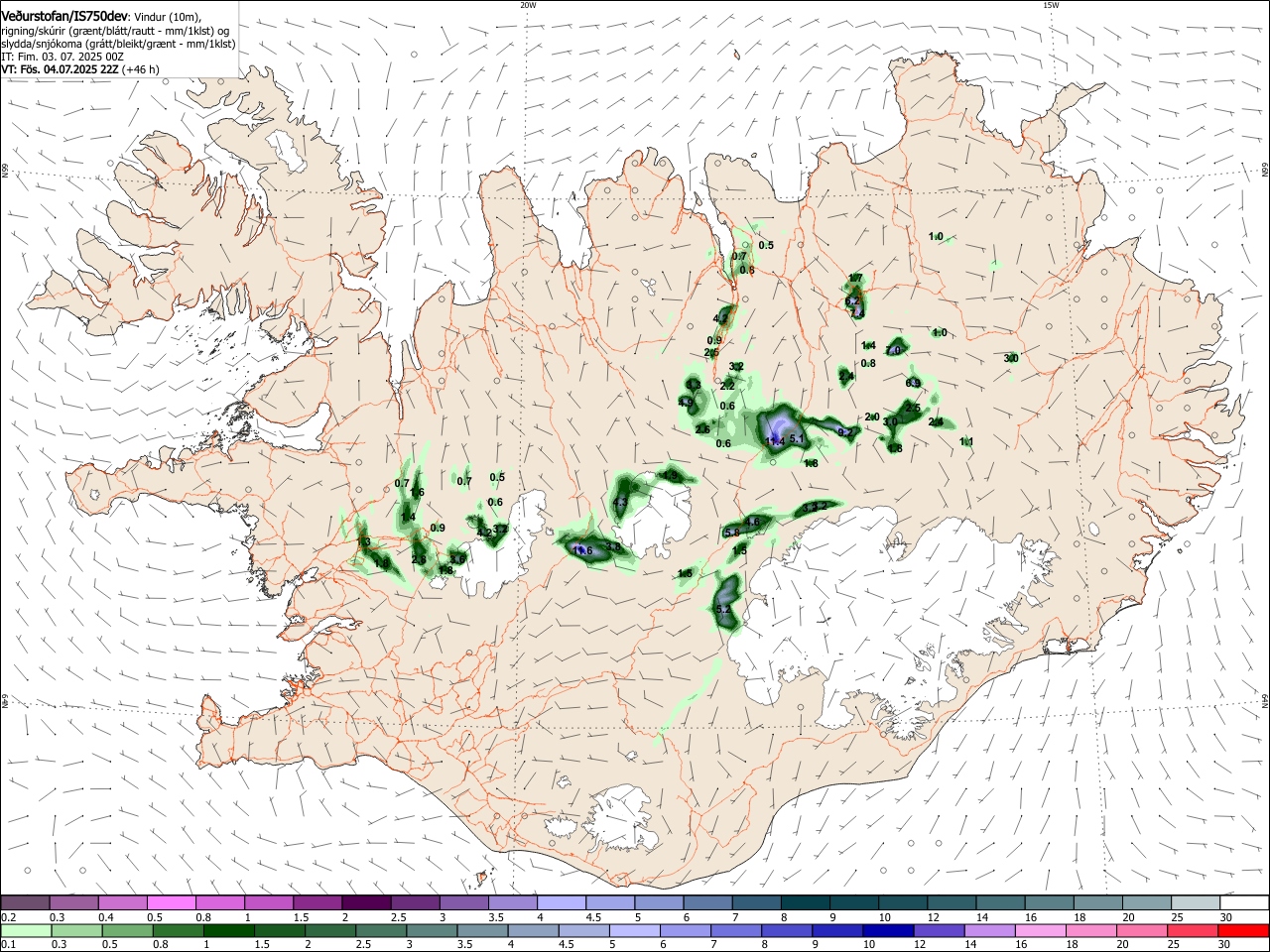Click the '15W' longitude label

[1051, 5]
